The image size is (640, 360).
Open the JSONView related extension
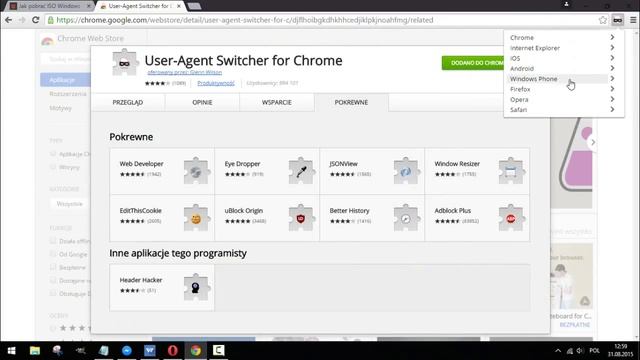tap(372, 171)
